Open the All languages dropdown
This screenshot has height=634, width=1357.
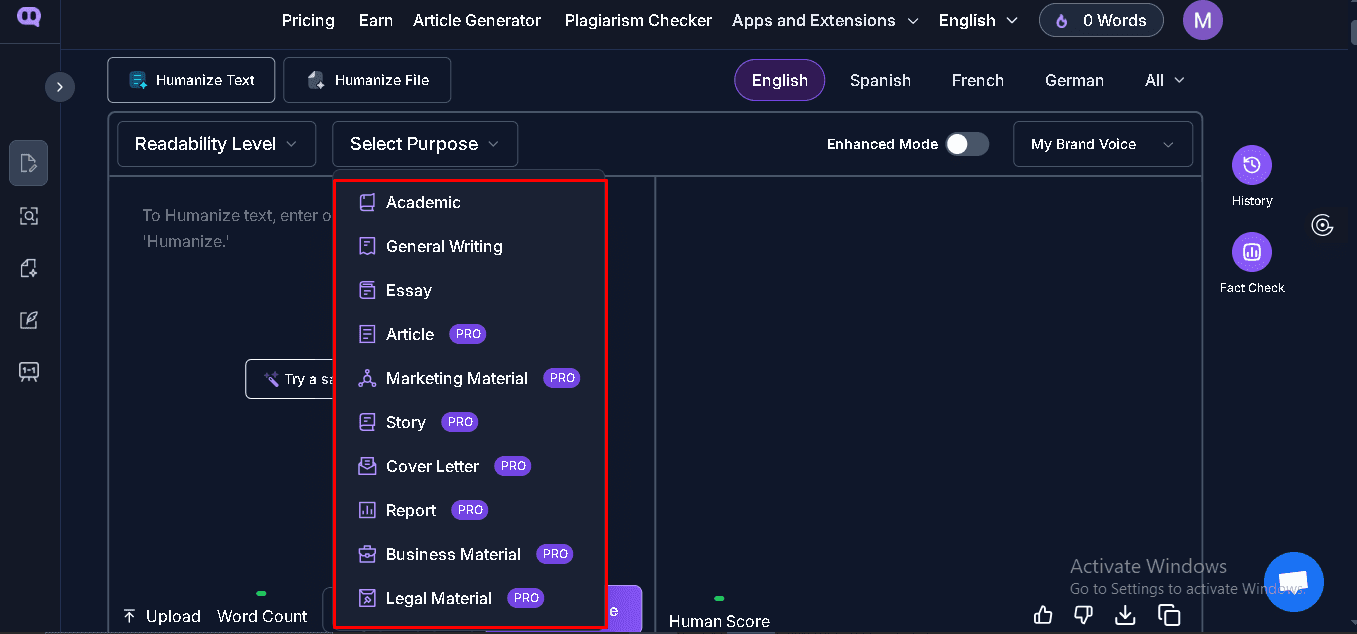pyautogui.click(x=1163, y=80)
